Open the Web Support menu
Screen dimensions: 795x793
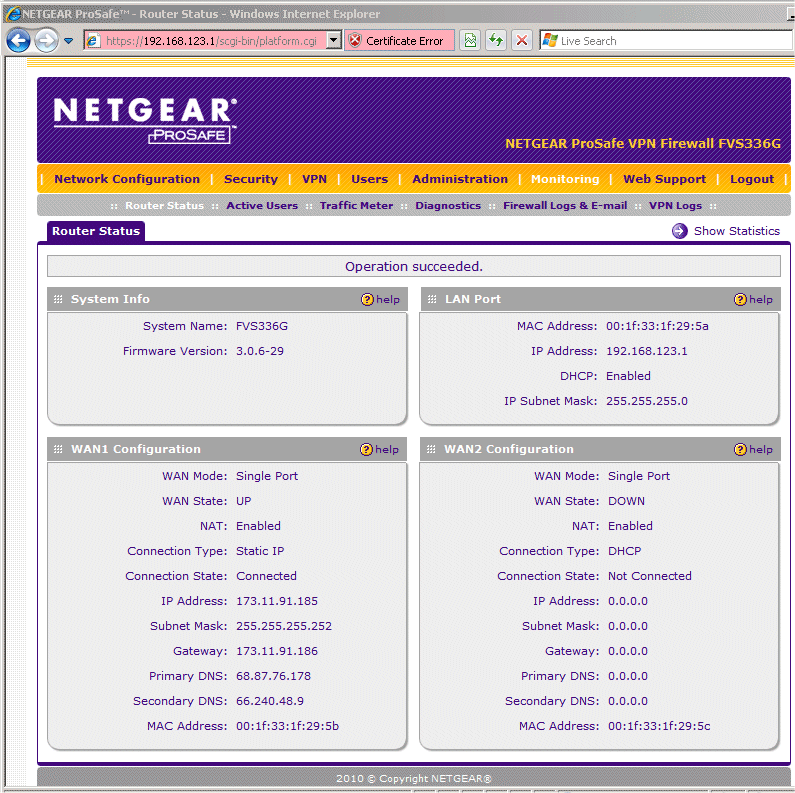(x=664, y=179)
